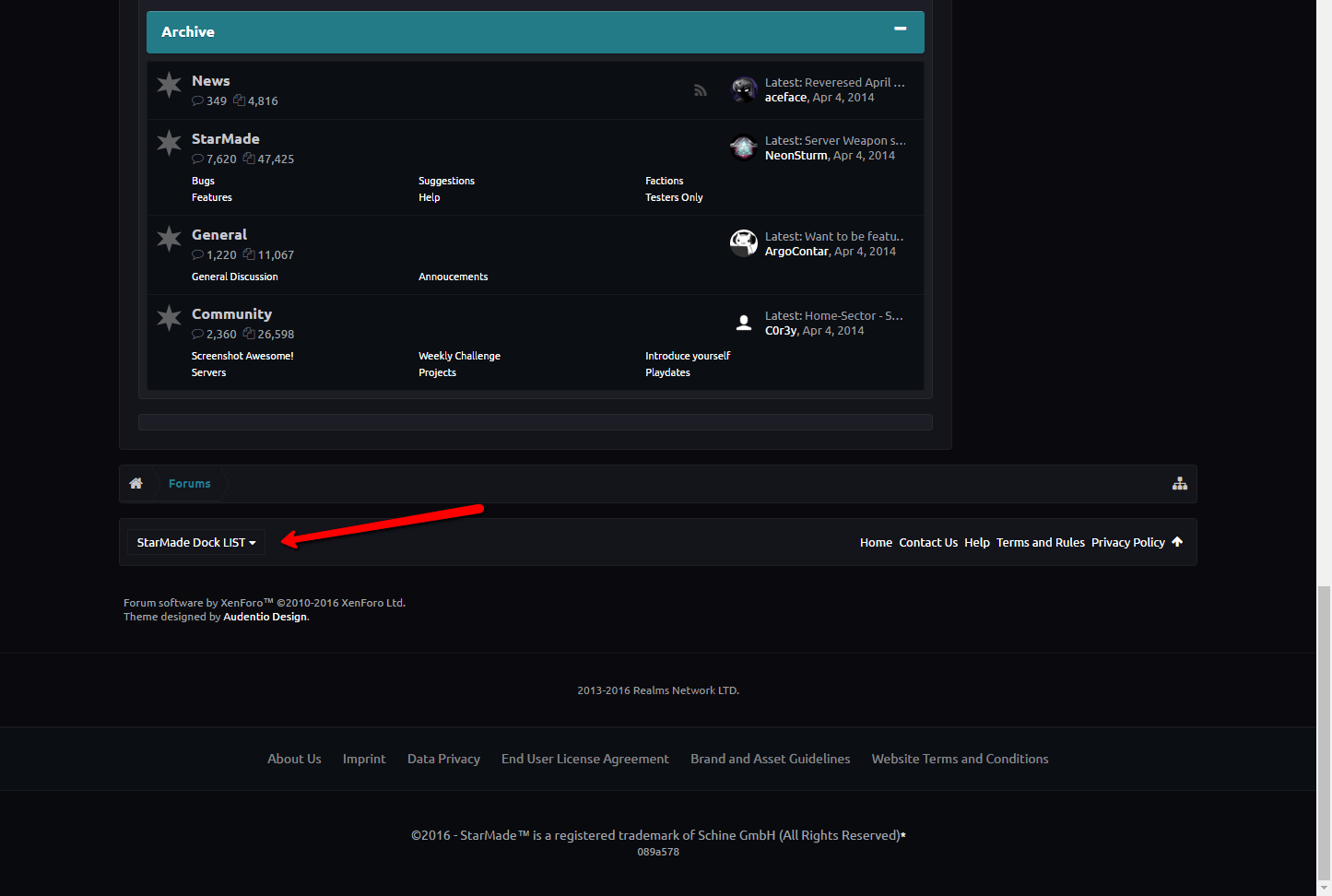The height and width of the screenshot is (896, 1332).
Task: Click the sitemap icon in breadcrumb bar
Action: pyautogui.click(x=1179, y=484)
